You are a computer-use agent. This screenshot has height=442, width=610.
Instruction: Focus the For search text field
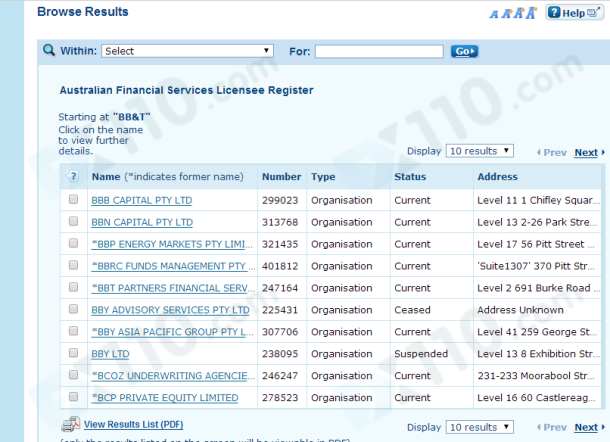(x=379, y=51)
